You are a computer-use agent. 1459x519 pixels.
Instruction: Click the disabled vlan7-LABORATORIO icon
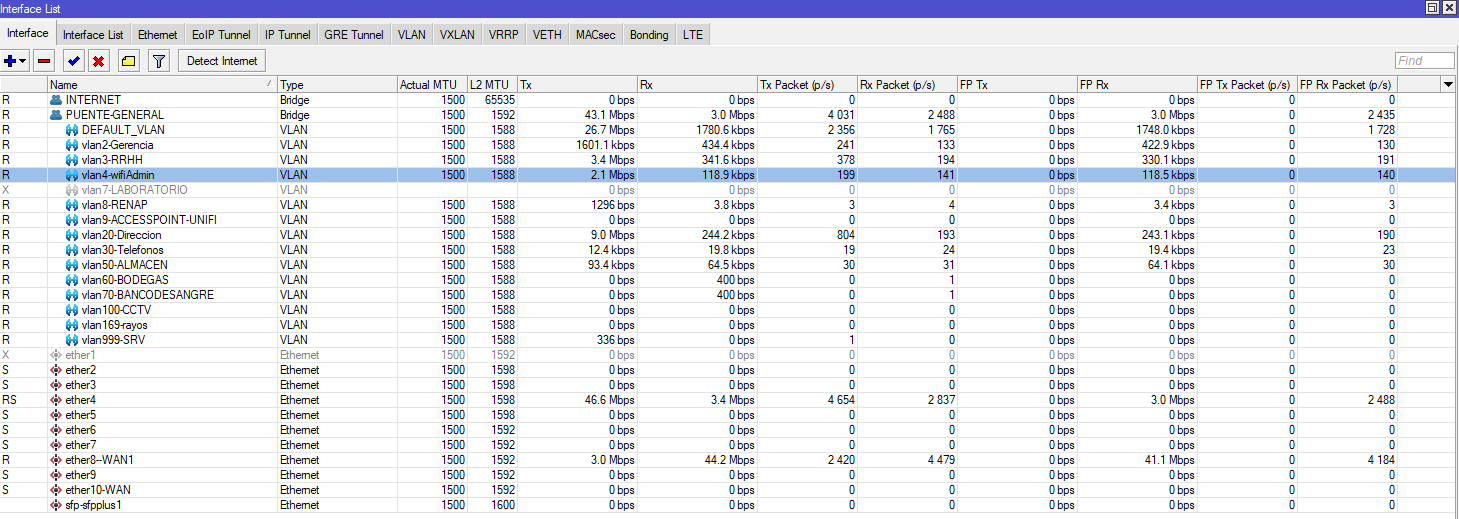[x=72, y=190]
